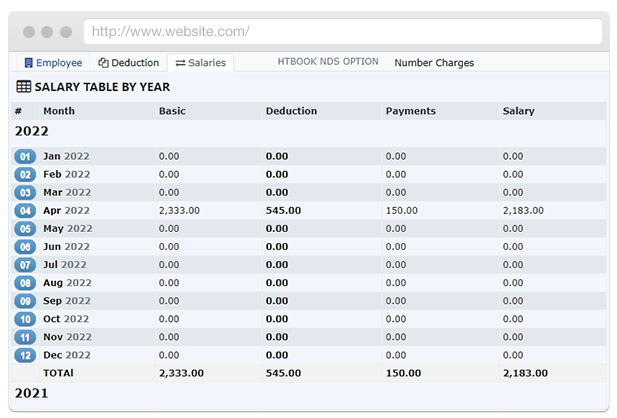This screenshot has width=617, height=418.
Task: Open HTBOOK NDS OPTION menu item
Action: pyautogui.click(x=328, y=62)
